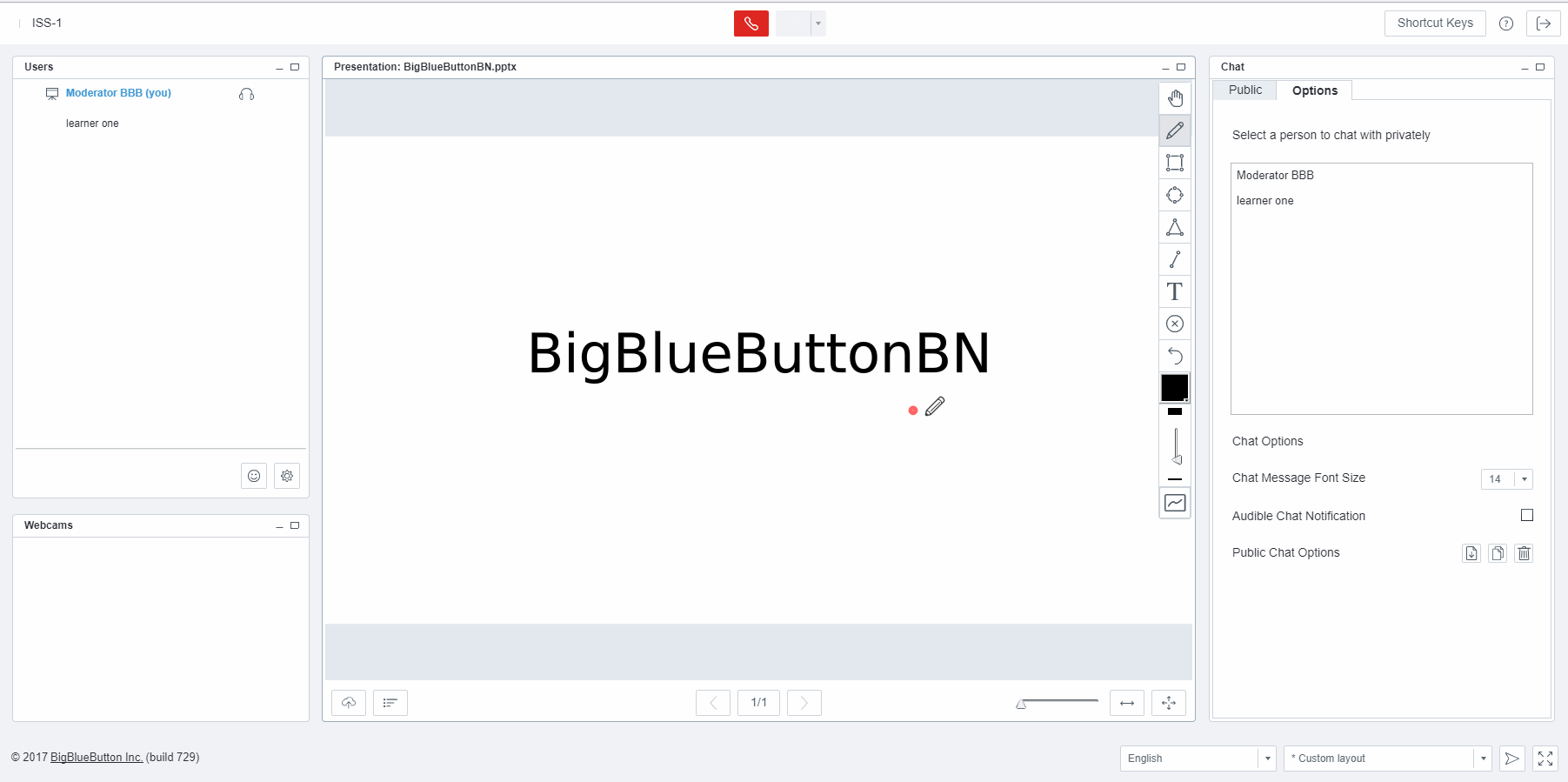Fit presentation to width
Screen dimensions: 1568x782
point(1127,703)
